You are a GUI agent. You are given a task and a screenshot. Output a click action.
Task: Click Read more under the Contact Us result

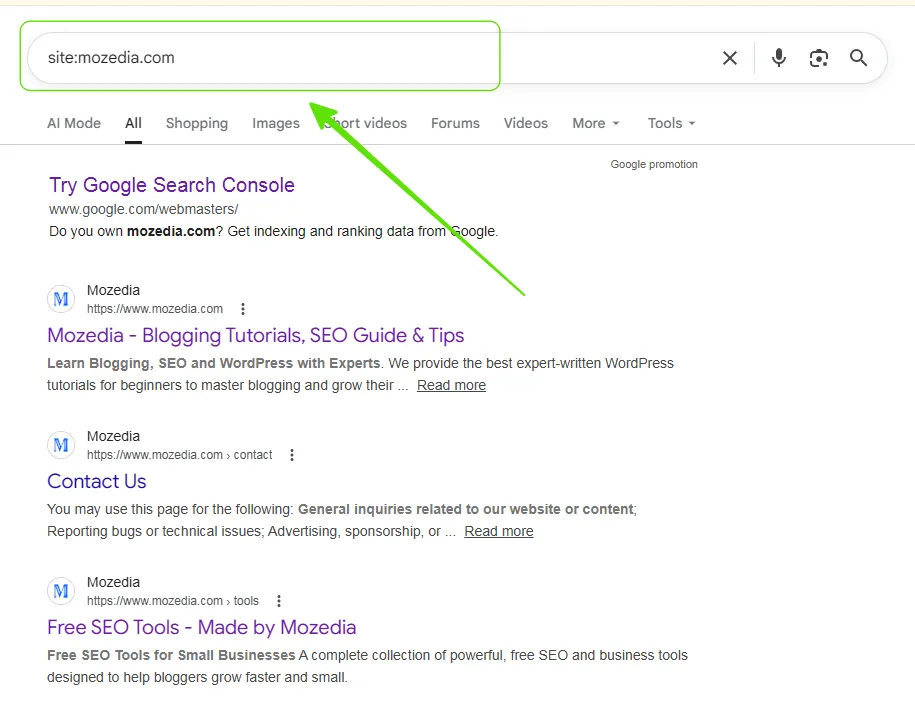(x=498, y=531)
